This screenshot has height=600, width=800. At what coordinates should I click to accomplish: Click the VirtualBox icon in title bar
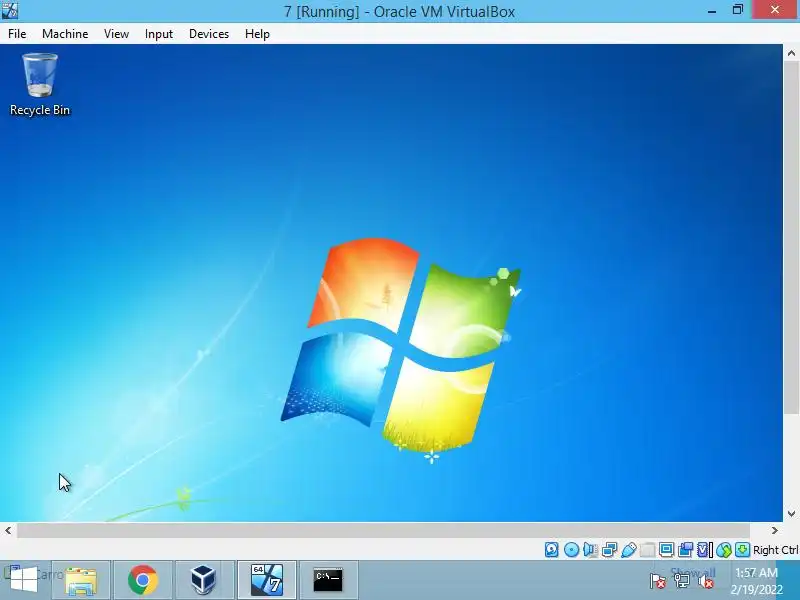(10, 10)
